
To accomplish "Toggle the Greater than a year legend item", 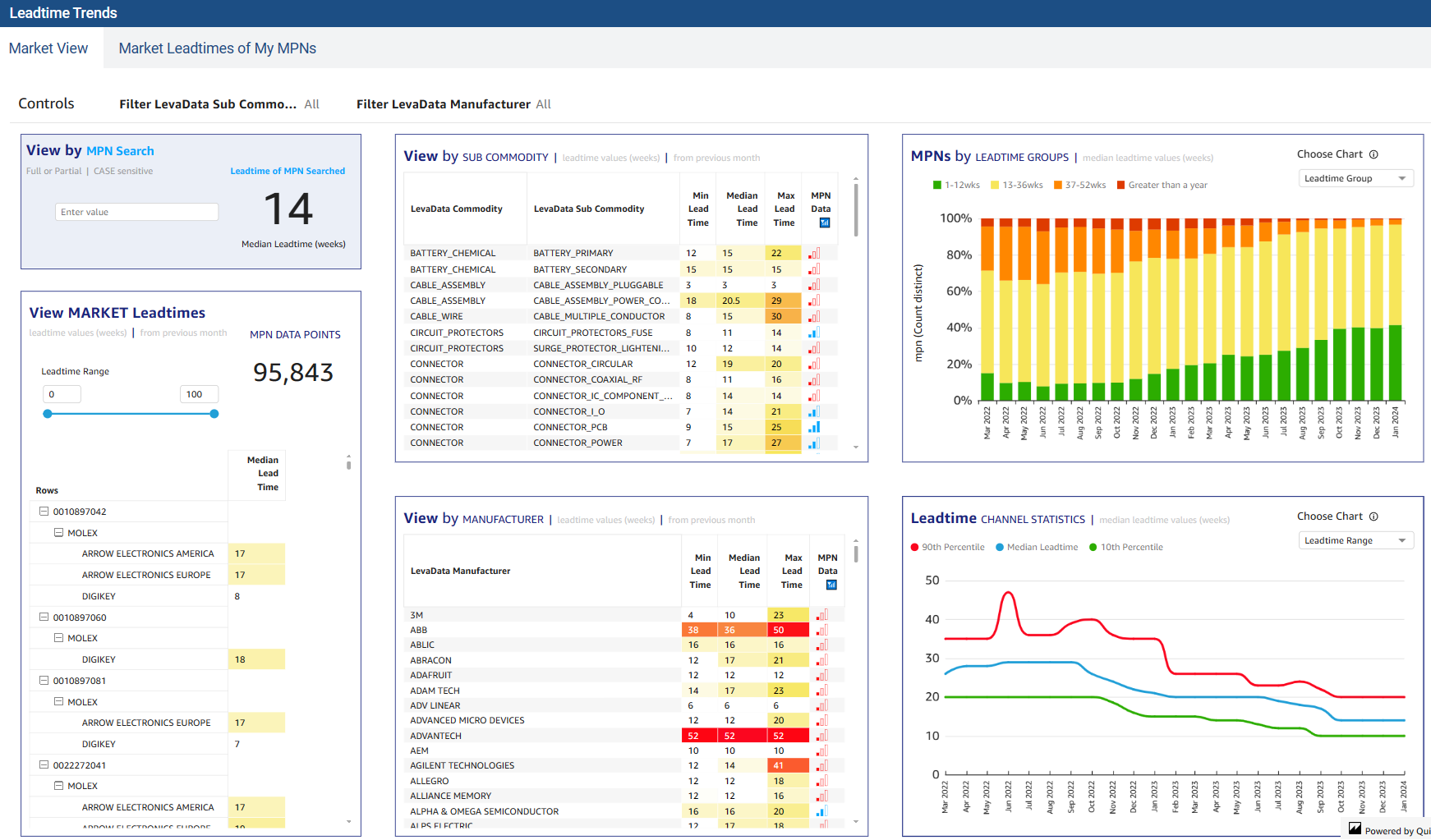I will tap(1162, 186).
